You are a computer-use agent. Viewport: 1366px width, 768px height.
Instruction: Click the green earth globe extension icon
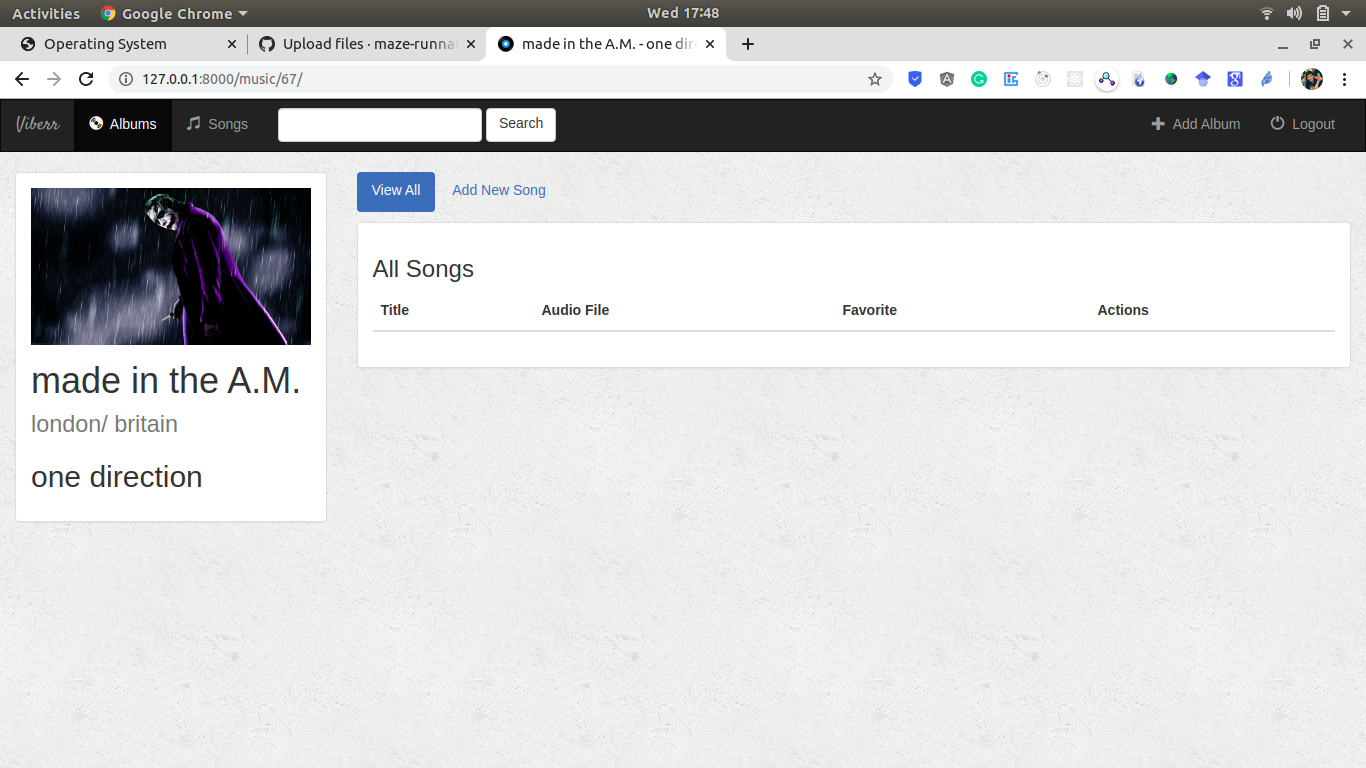point(1171,79)
